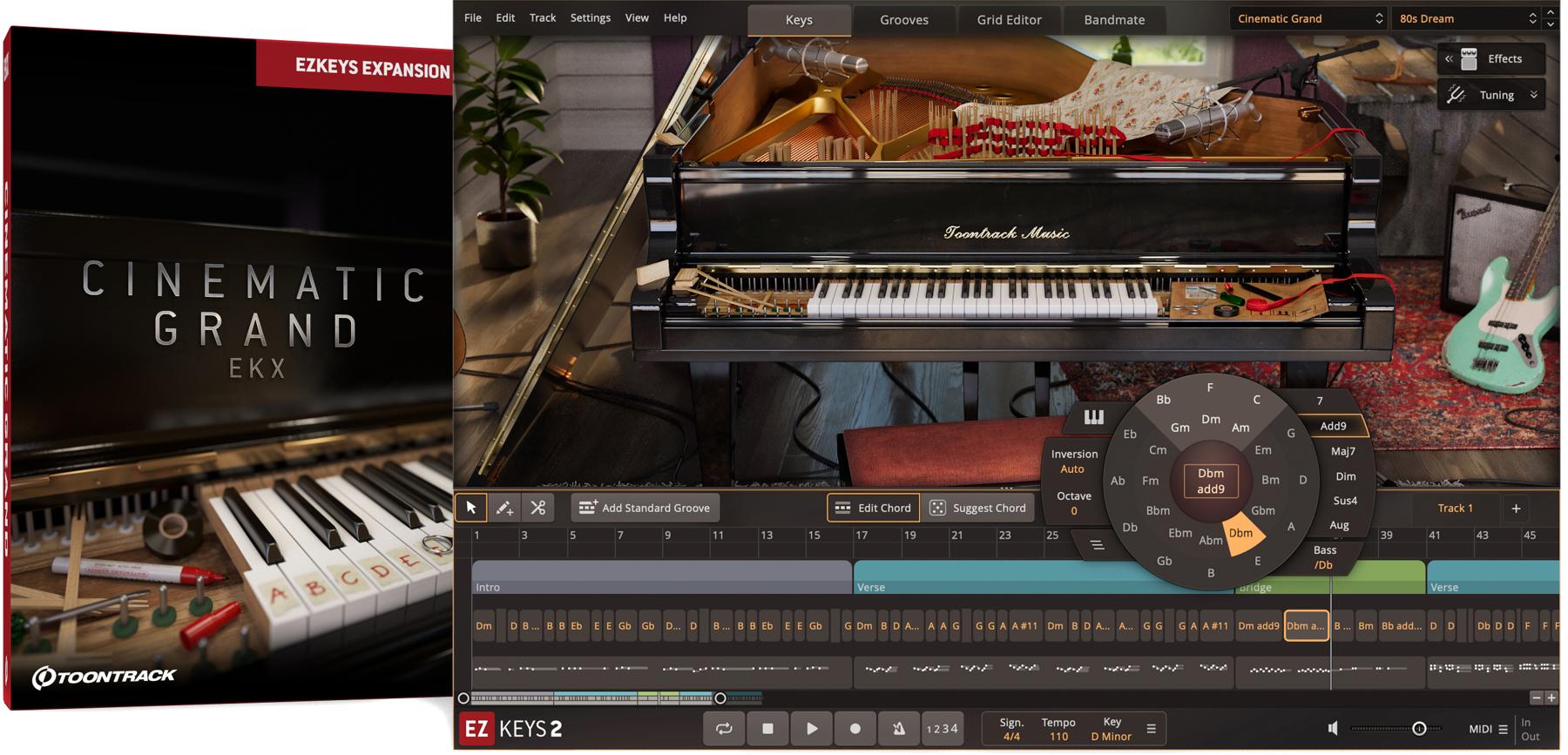This screenshot has height=755, width=1568.
Task: Select the Dbm wedge on chord wheel
Action: click(x=1243, y=534)
